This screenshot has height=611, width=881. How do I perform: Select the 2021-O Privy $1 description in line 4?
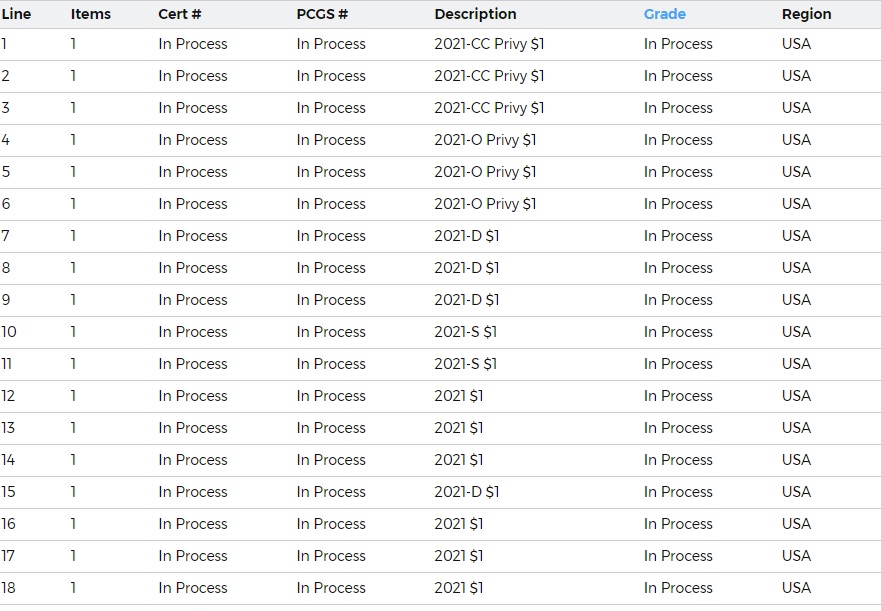pos(485,140)
